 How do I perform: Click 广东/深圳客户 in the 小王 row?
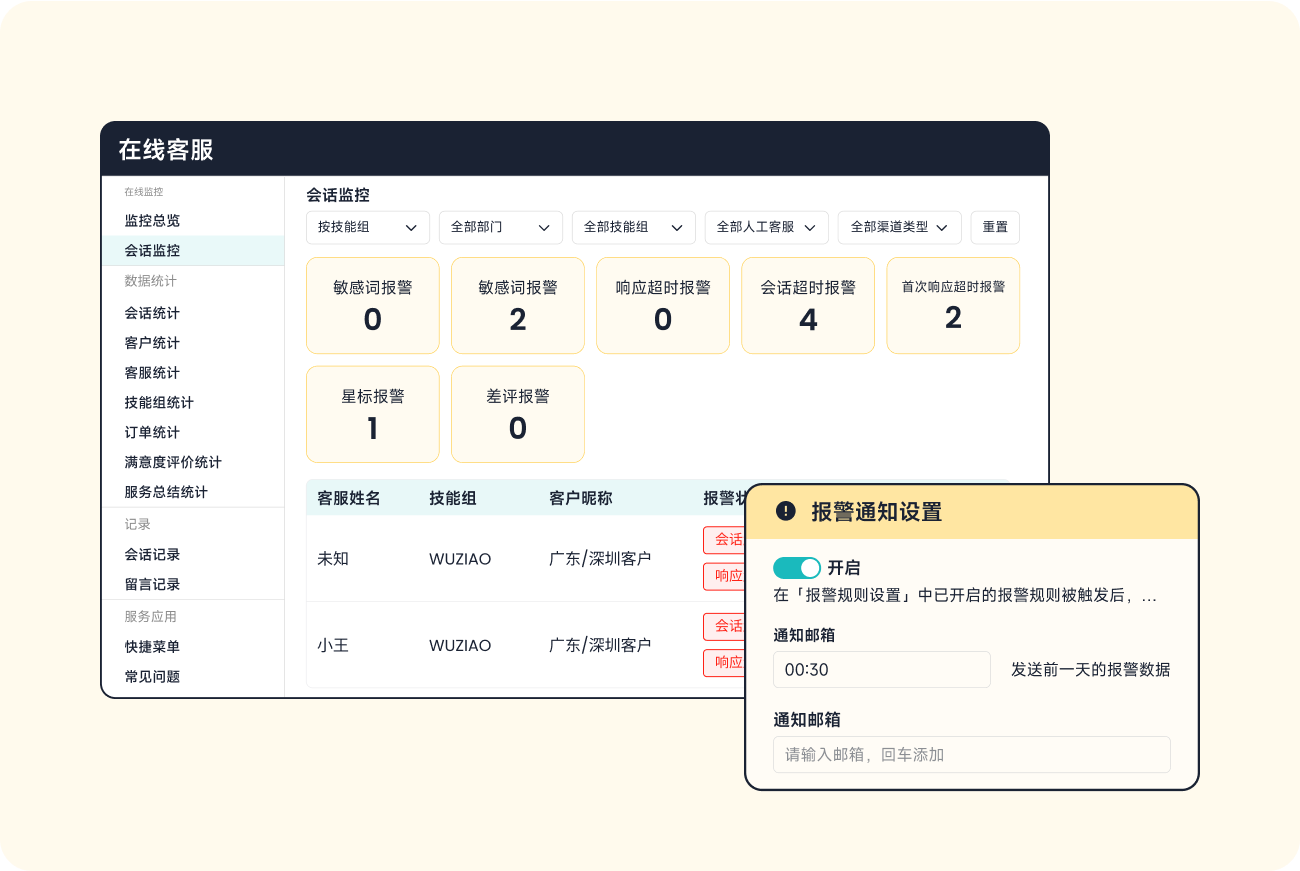[x=600, y=646]
